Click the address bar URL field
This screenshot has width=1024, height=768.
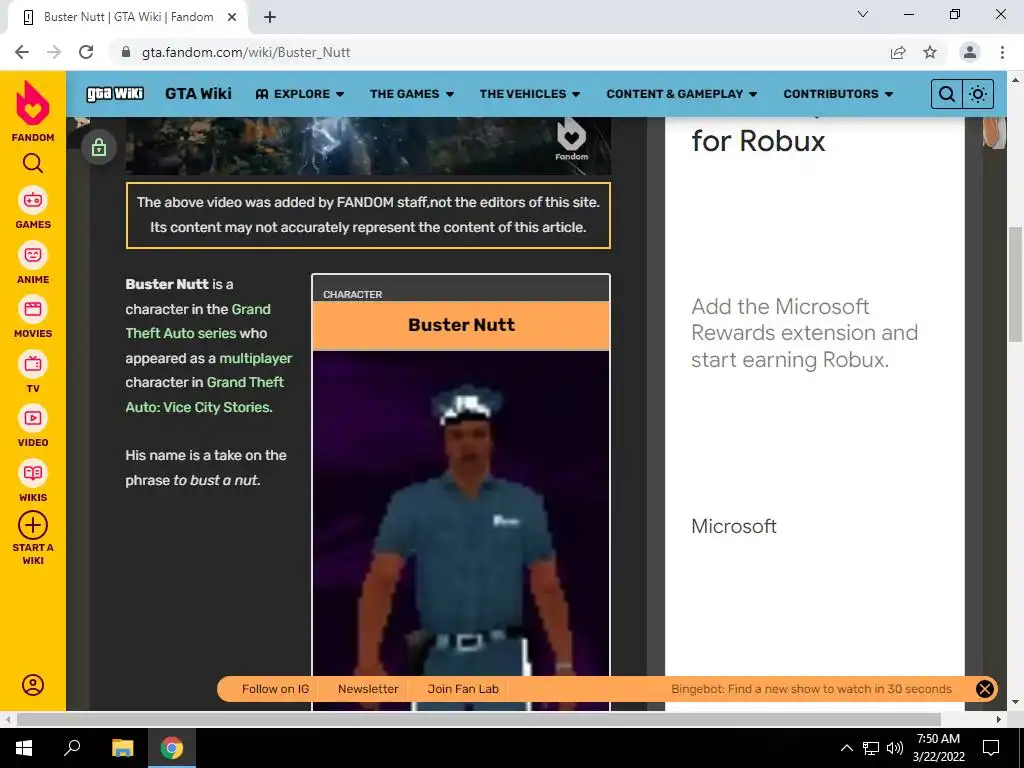(x=246, y=52)
